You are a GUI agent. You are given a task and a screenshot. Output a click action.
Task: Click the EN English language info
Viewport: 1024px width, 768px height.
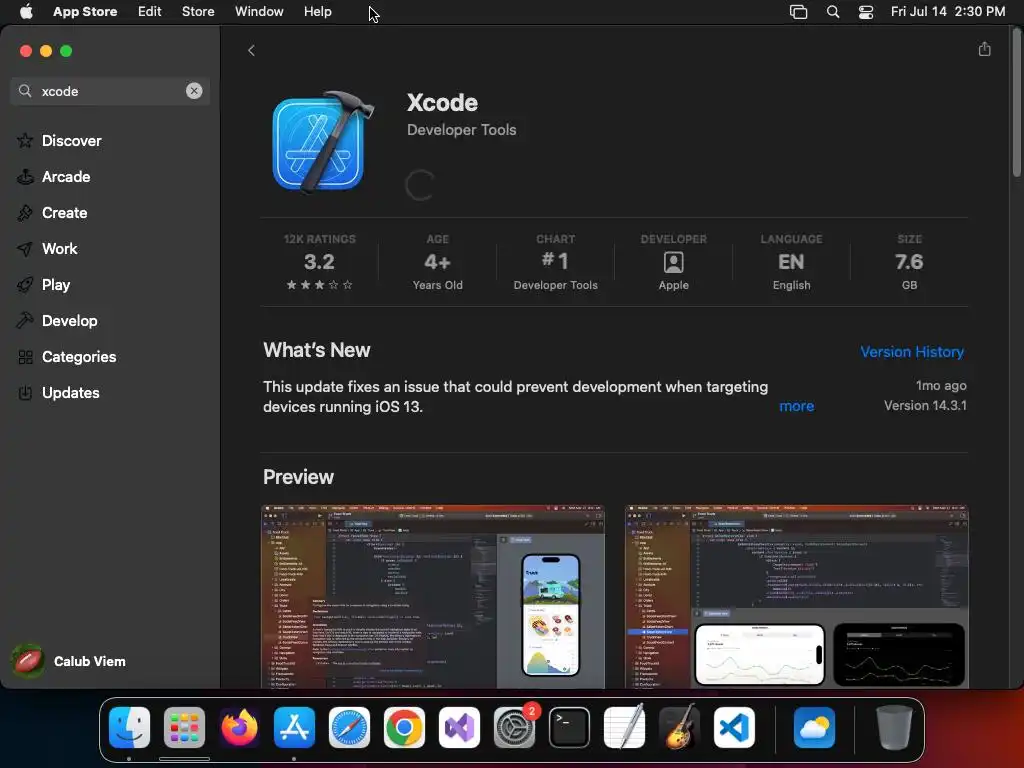click(791, 262)
